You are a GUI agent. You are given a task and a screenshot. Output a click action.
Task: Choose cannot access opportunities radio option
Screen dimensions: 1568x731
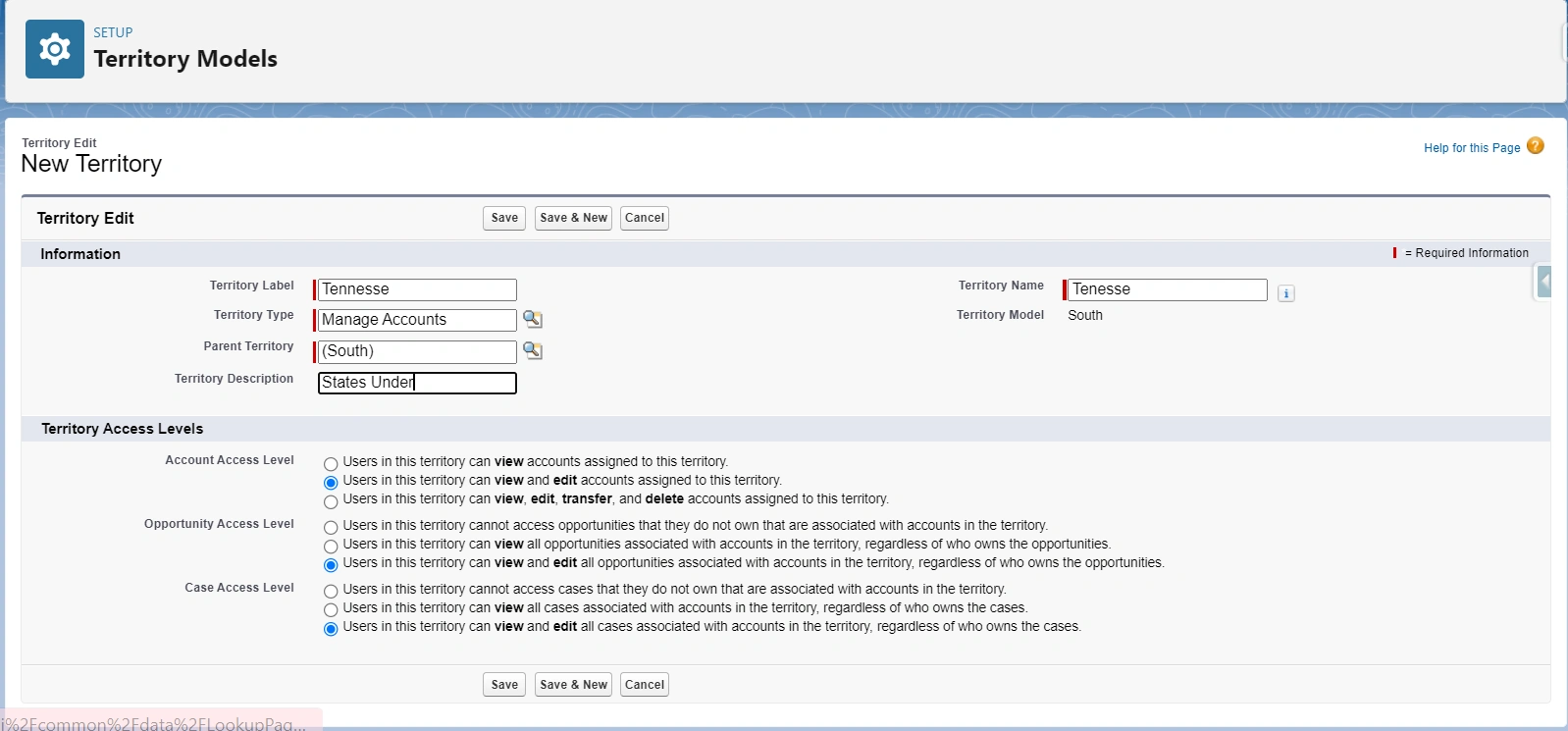[331, 528]
